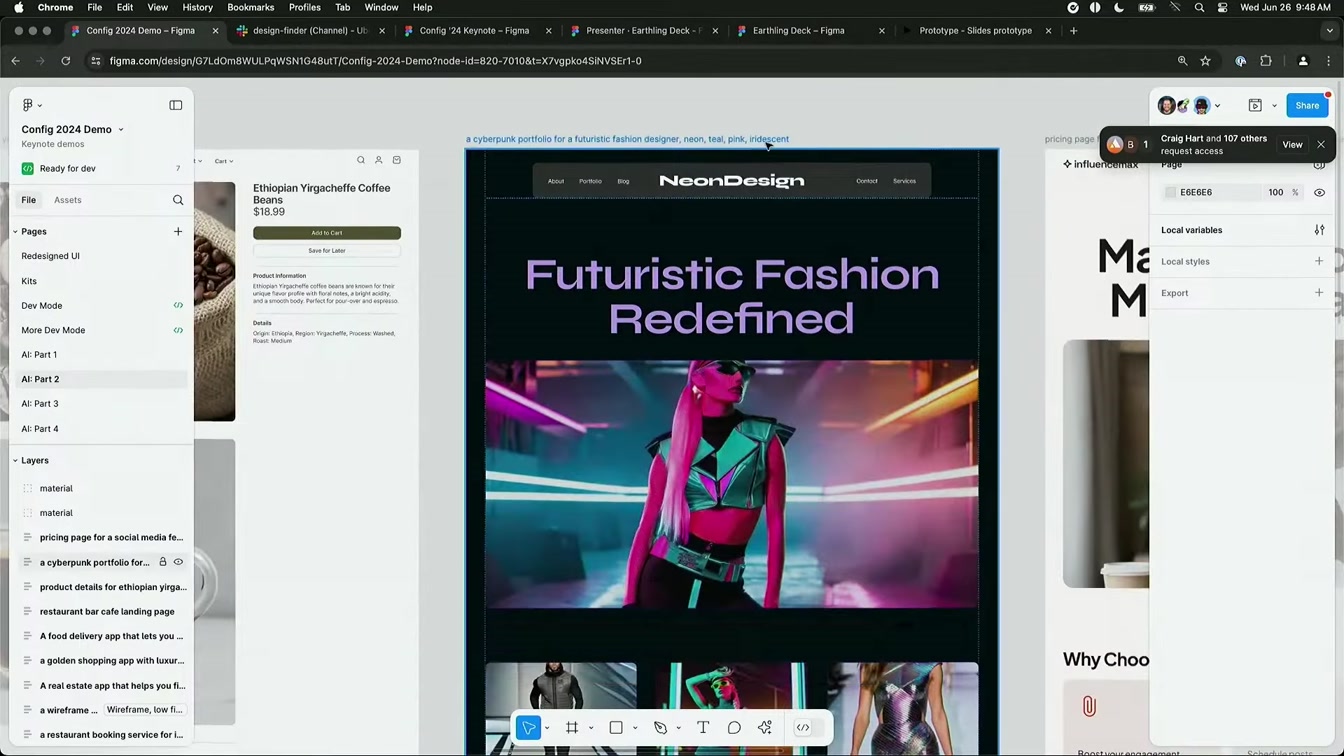
Task: Select the AI: Part 3 page
Action: click(40, 404)
